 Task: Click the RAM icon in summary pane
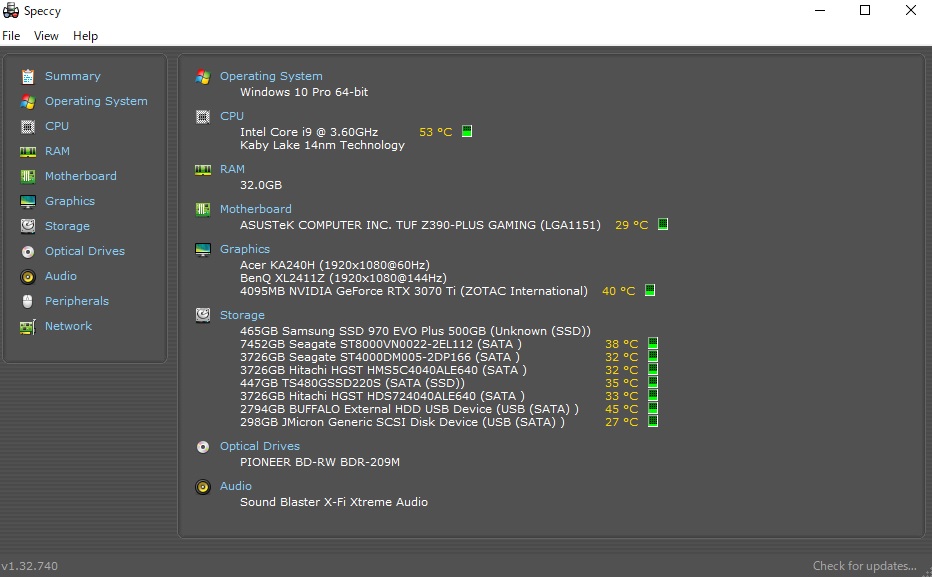[x=203, y=170]
